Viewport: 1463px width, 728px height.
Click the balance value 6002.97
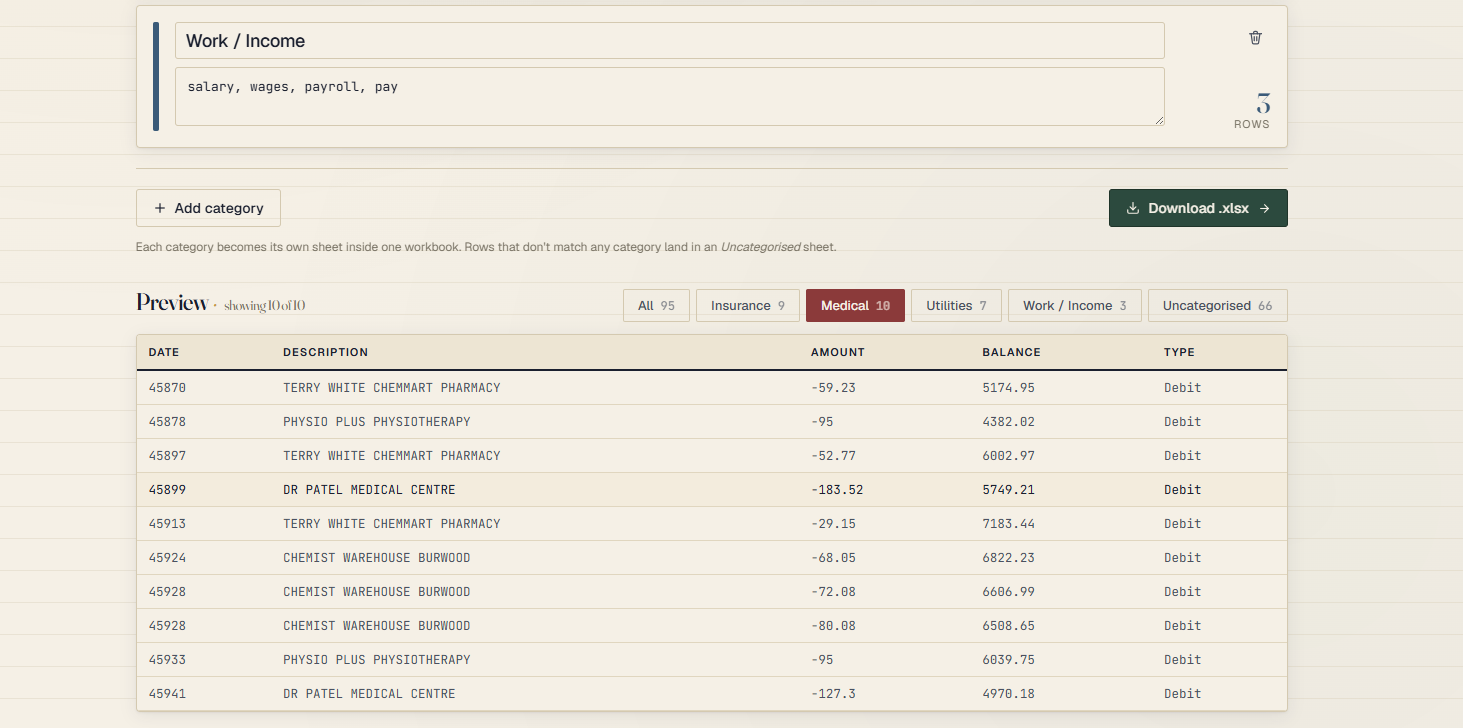pyautogui.click(x=1009, y=456)
